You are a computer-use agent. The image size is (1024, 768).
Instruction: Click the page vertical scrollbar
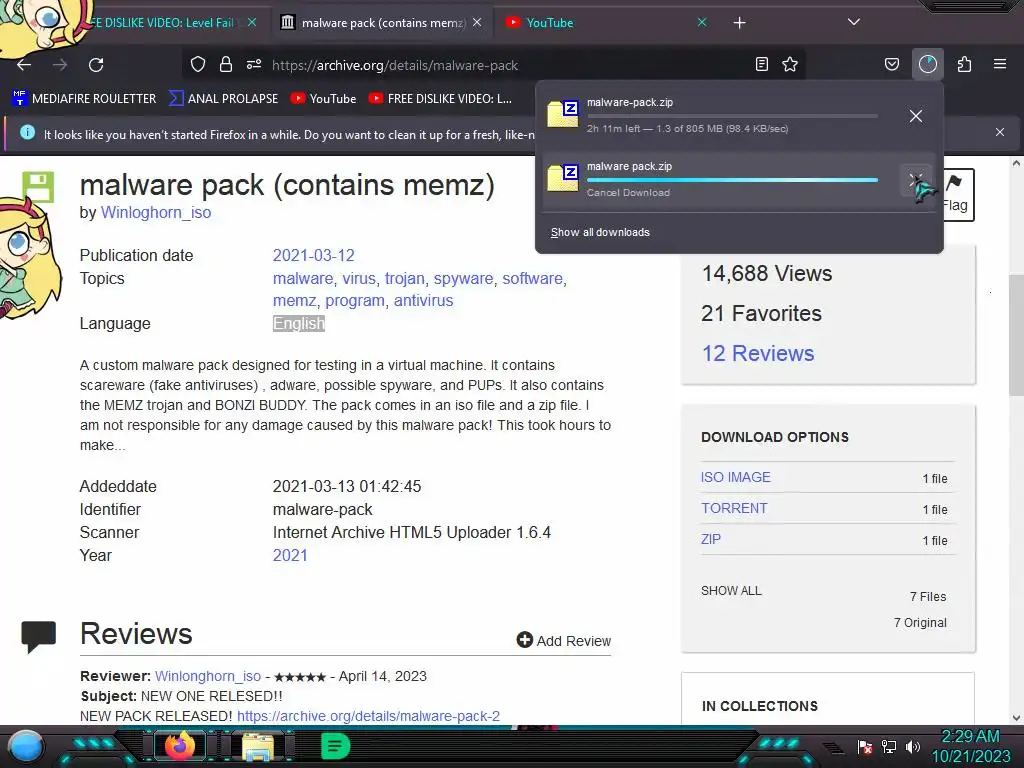[x=1016, y=336]
